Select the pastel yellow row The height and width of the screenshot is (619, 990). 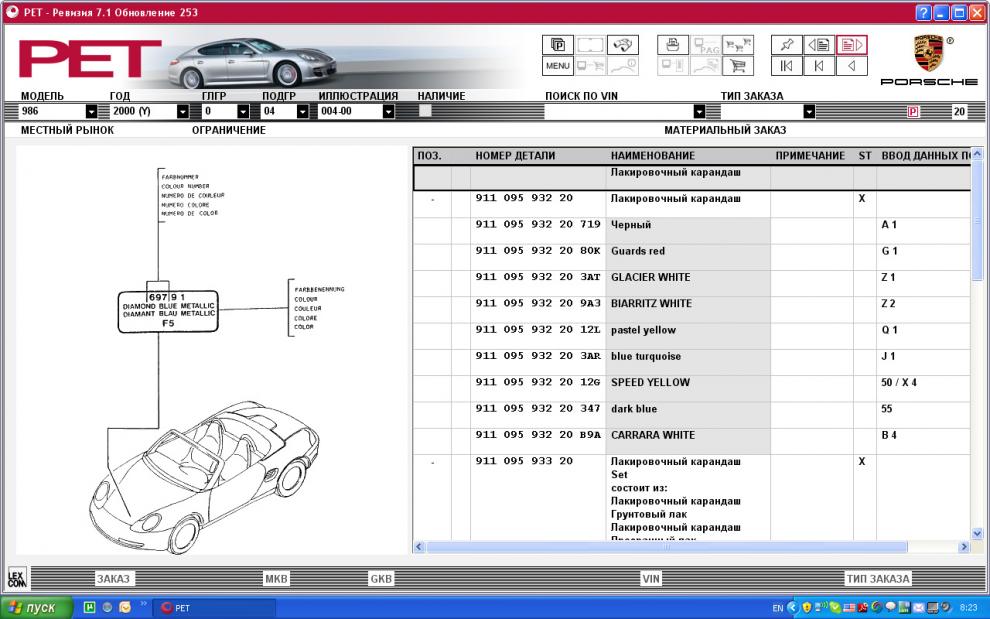coord(691,336)
